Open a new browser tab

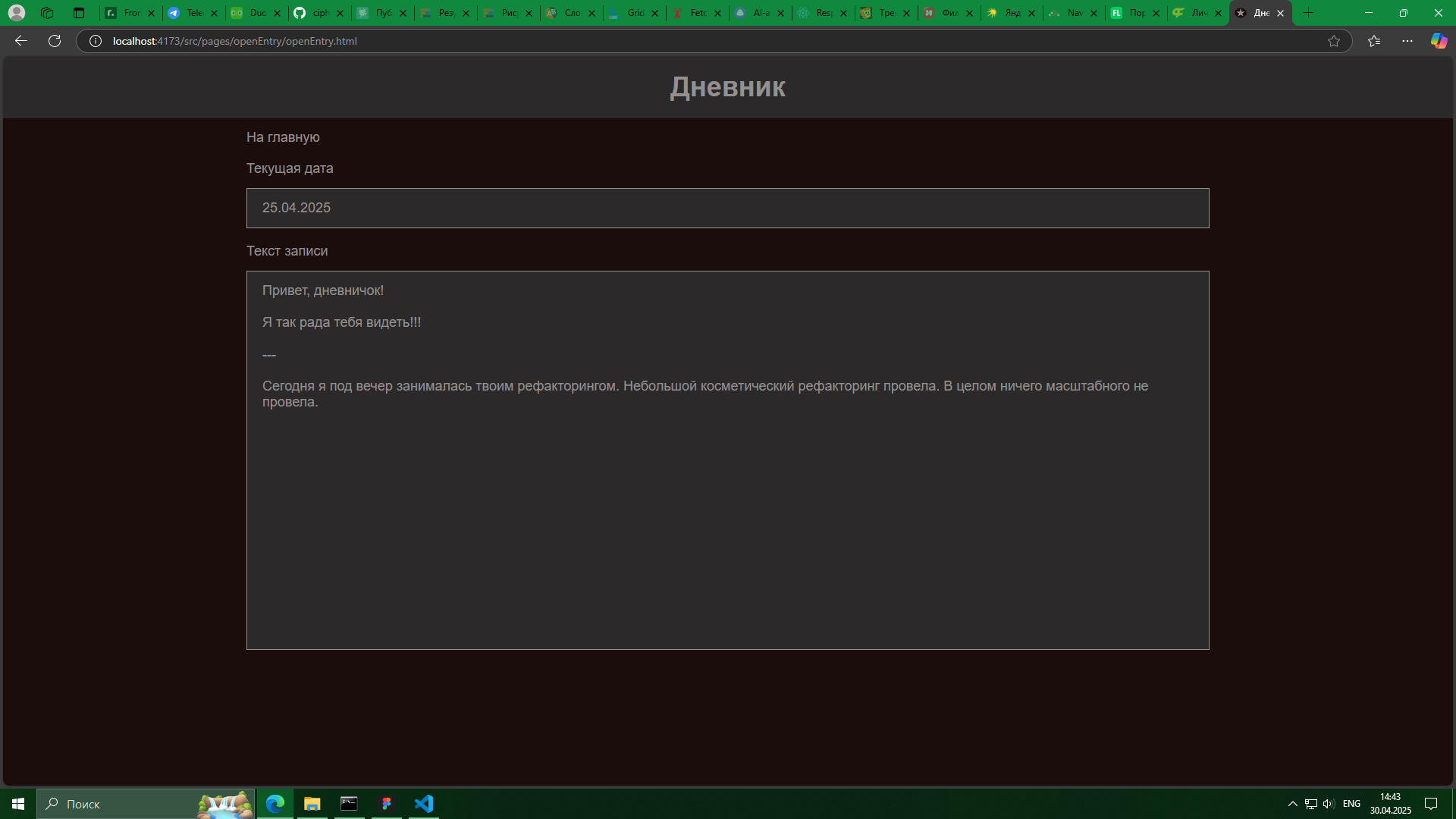(1308, 13)
